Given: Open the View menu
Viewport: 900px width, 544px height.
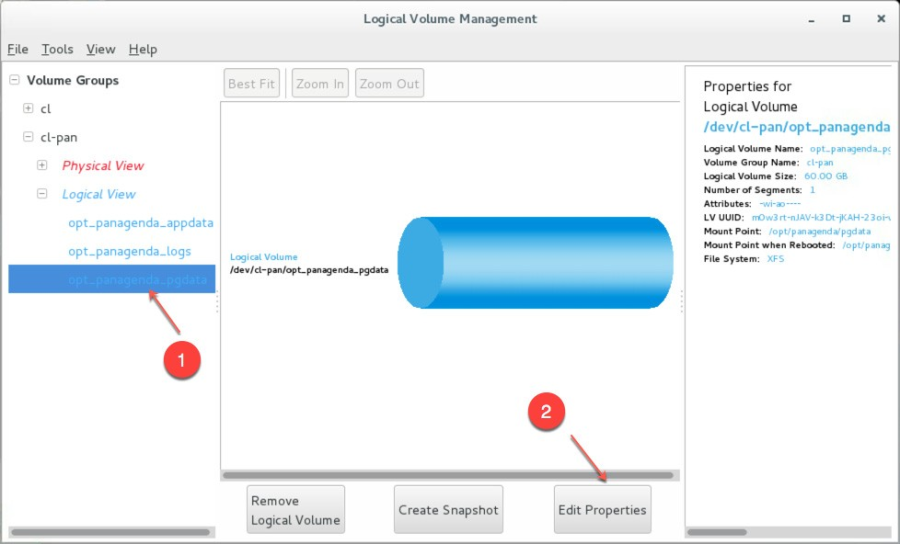Looking at the screenshot, I should coord(100,49).
